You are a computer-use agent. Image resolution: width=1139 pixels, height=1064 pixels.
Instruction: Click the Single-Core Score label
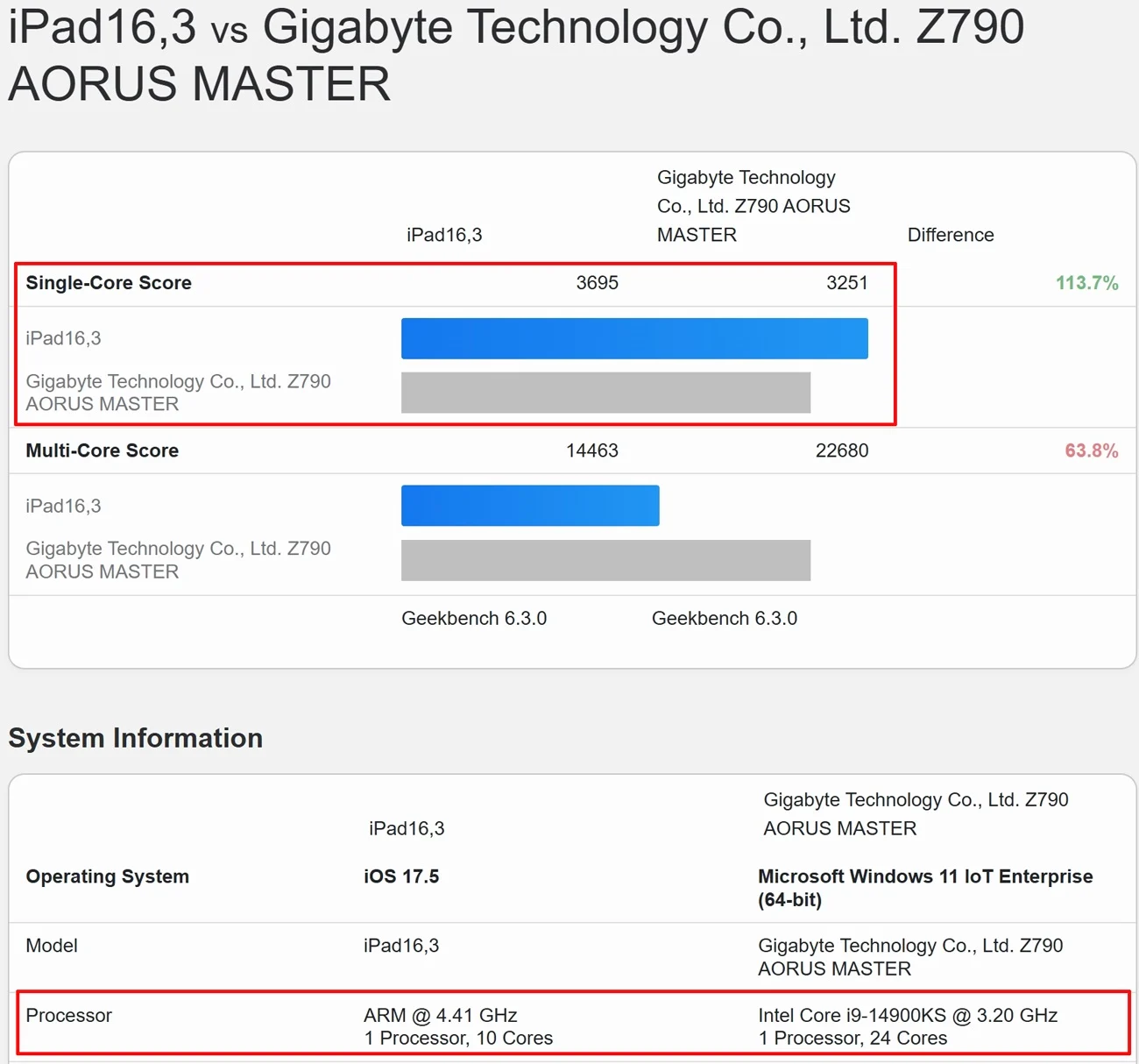(109, 283)
